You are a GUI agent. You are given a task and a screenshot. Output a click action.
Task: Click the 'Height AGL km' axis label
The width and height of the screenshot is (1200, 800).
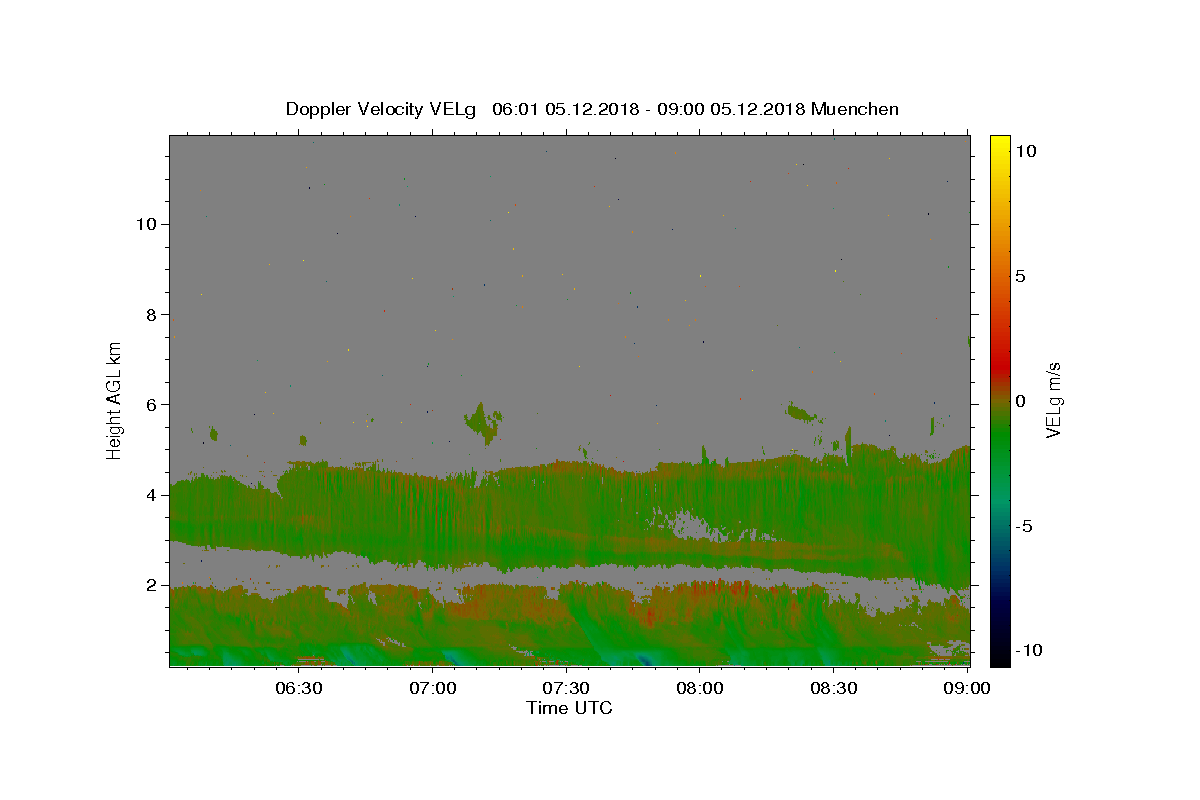[115, 400]
